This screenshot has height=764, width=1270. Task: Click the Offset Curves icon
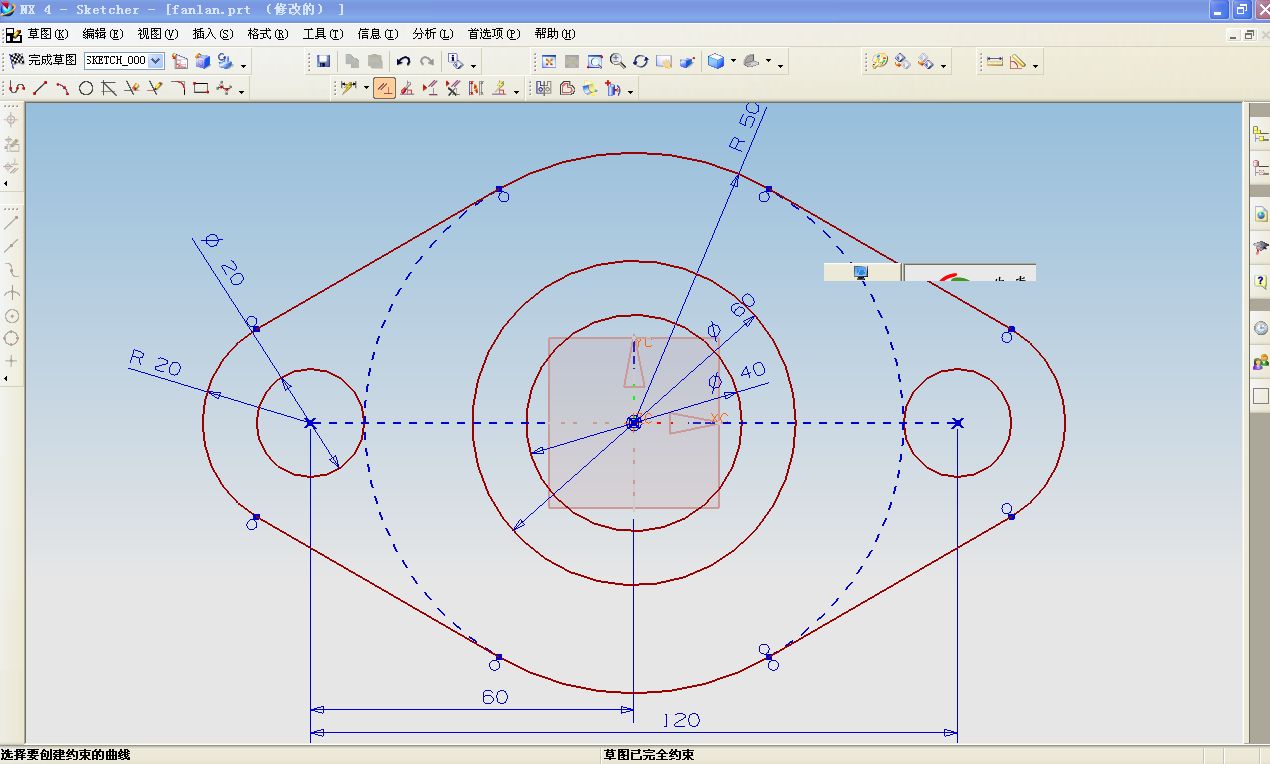(567, 88)
